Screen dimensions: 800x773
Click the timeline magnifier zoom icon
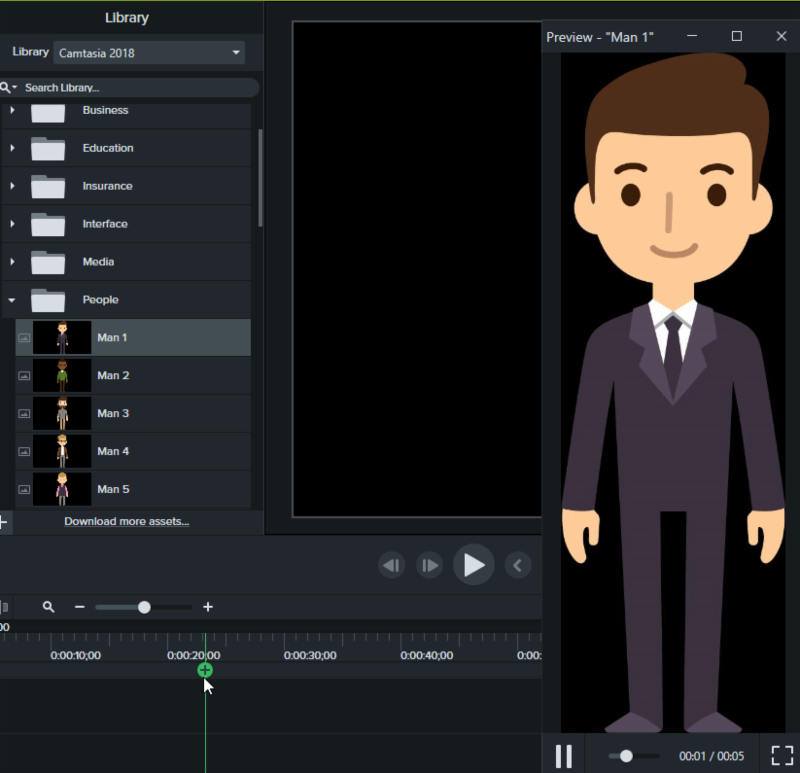coord(48,607)
